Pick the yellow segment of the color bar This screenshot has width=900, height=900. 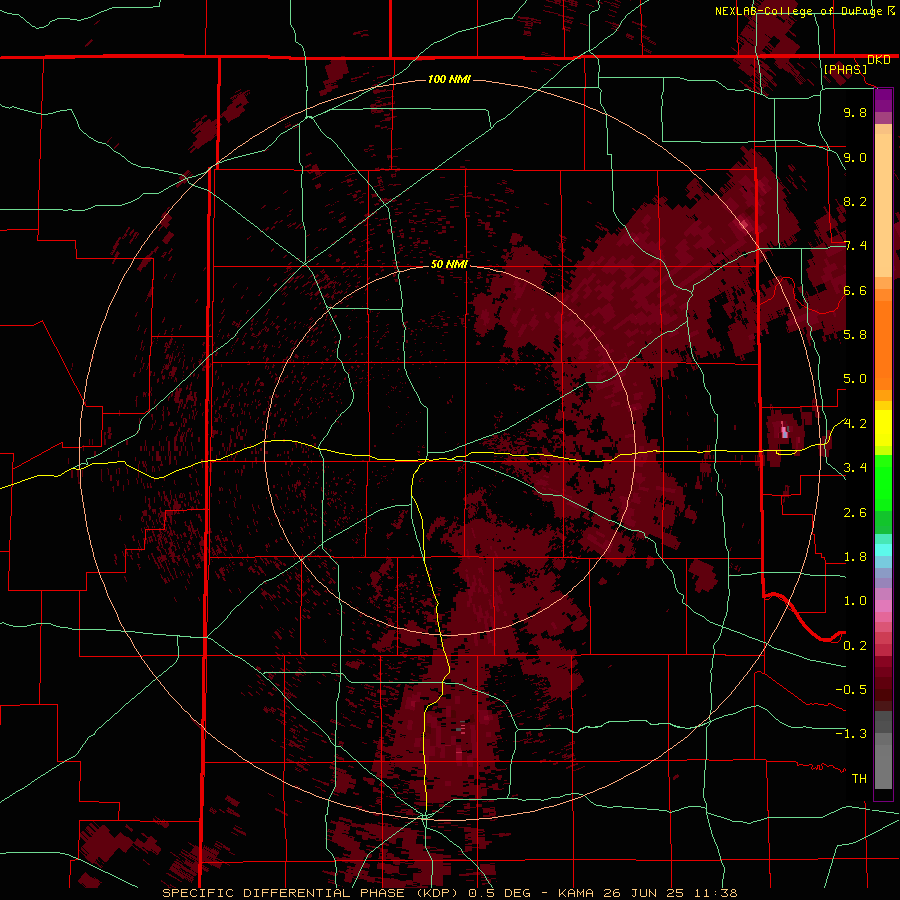click(883, 428)
